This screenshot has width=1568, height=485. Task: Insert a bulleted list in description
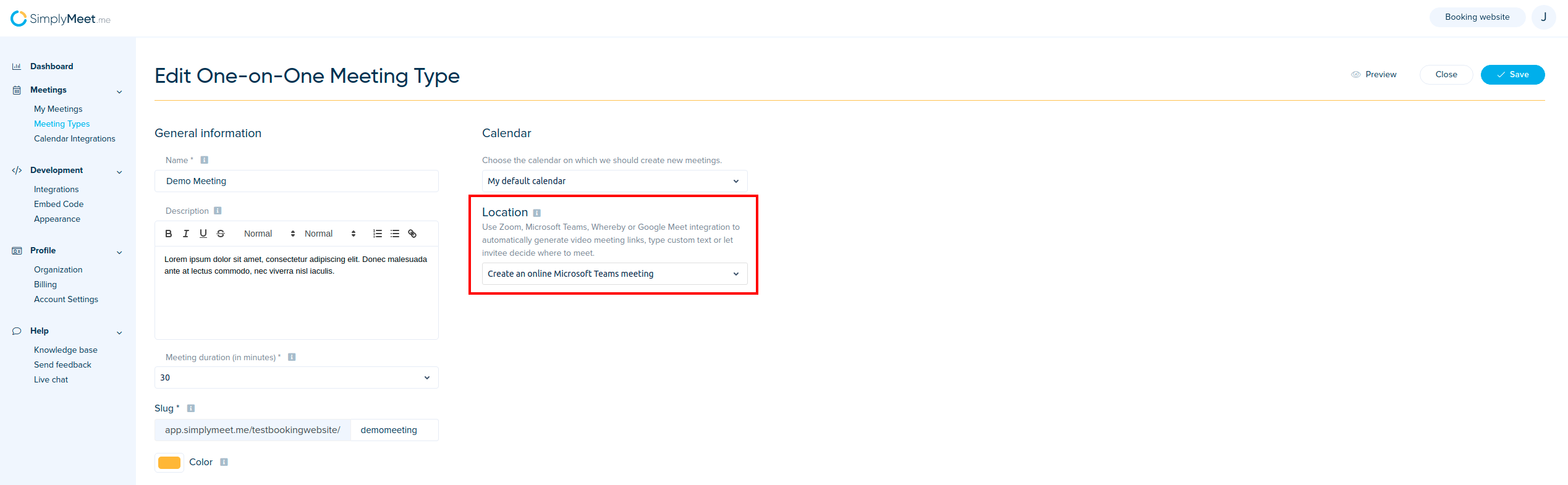point(395,234)
